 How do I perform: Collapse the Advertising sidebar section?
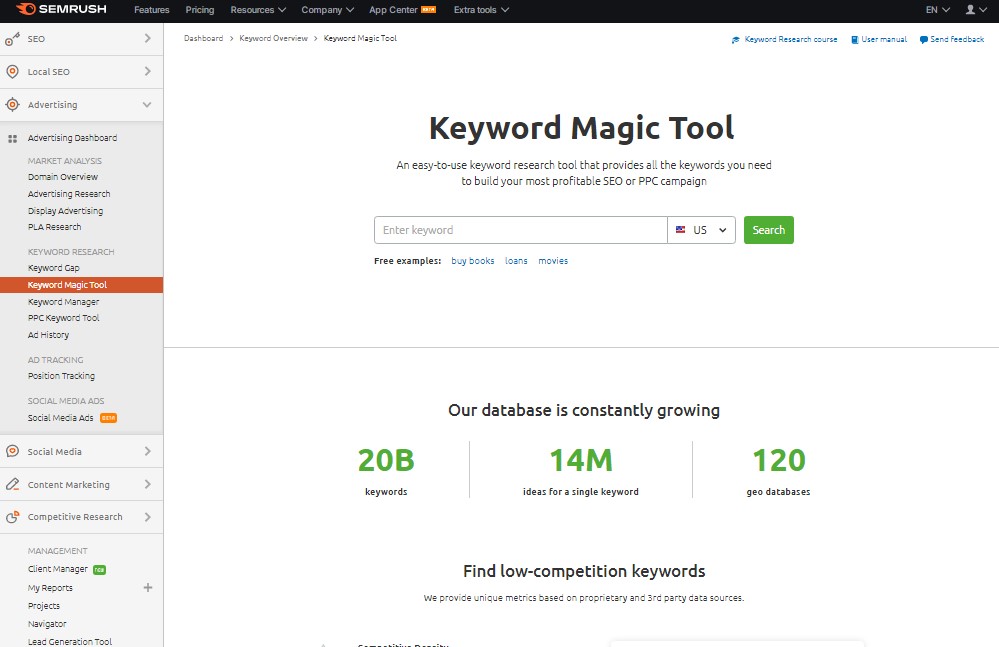click(x=147, y=105)
